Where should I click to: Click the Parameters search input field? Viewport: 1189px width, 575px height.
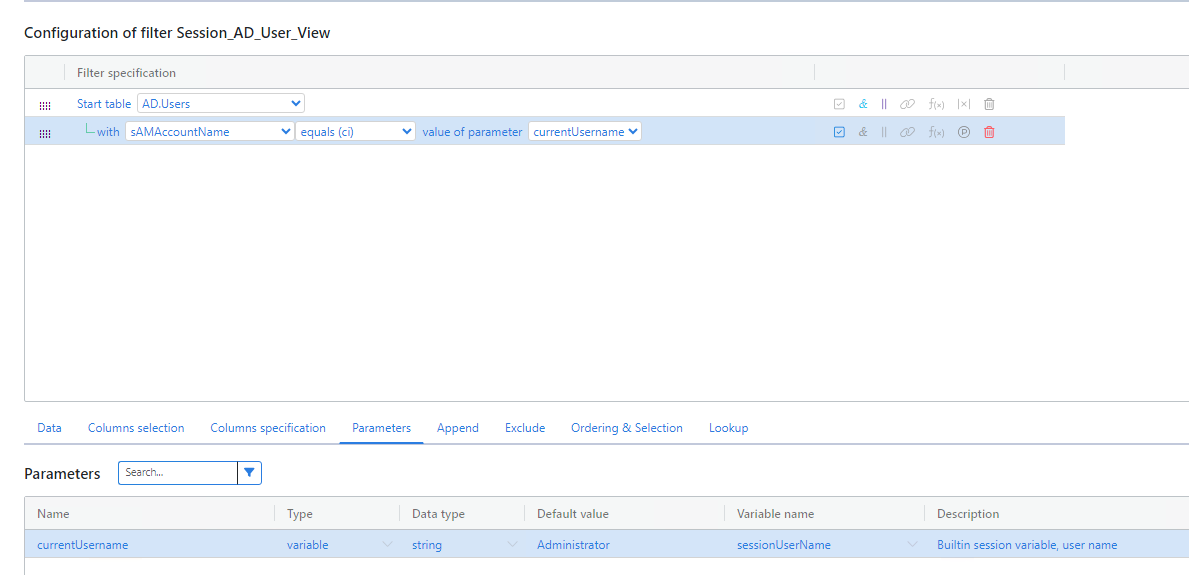pyautogui.click(x=177, y=473)
